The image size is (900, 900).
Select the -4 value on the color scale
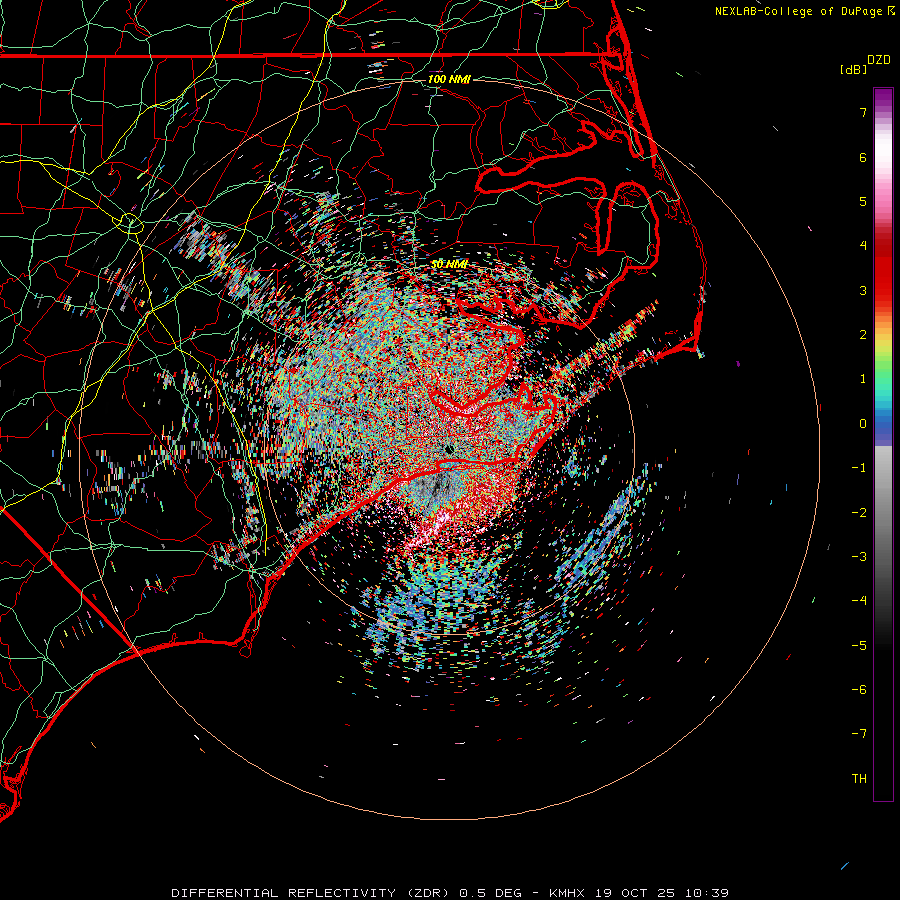(x=859, y=601)
